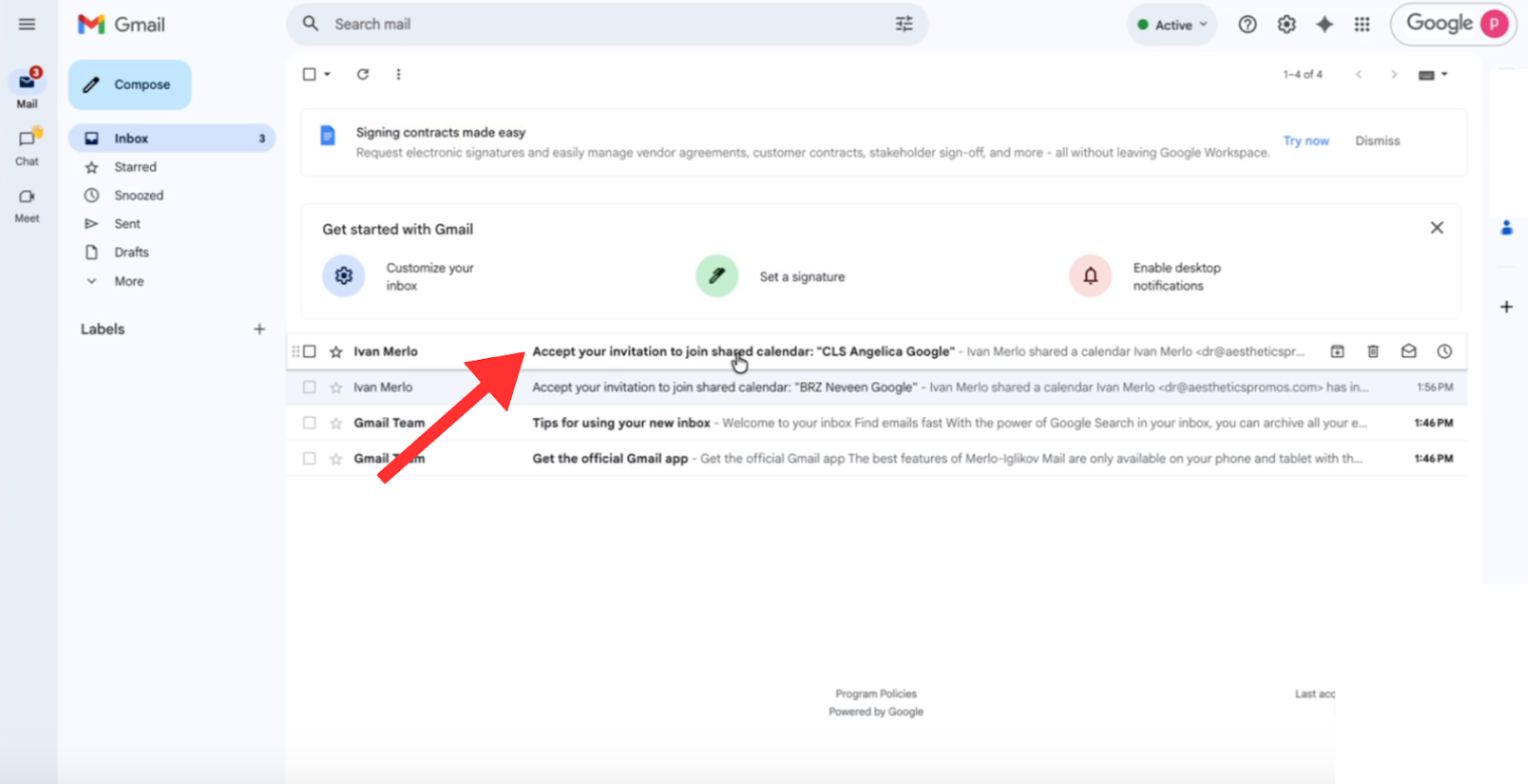
Task: Open Chat in the side rail
Action: pyautogui.click(x=27, y=146)
